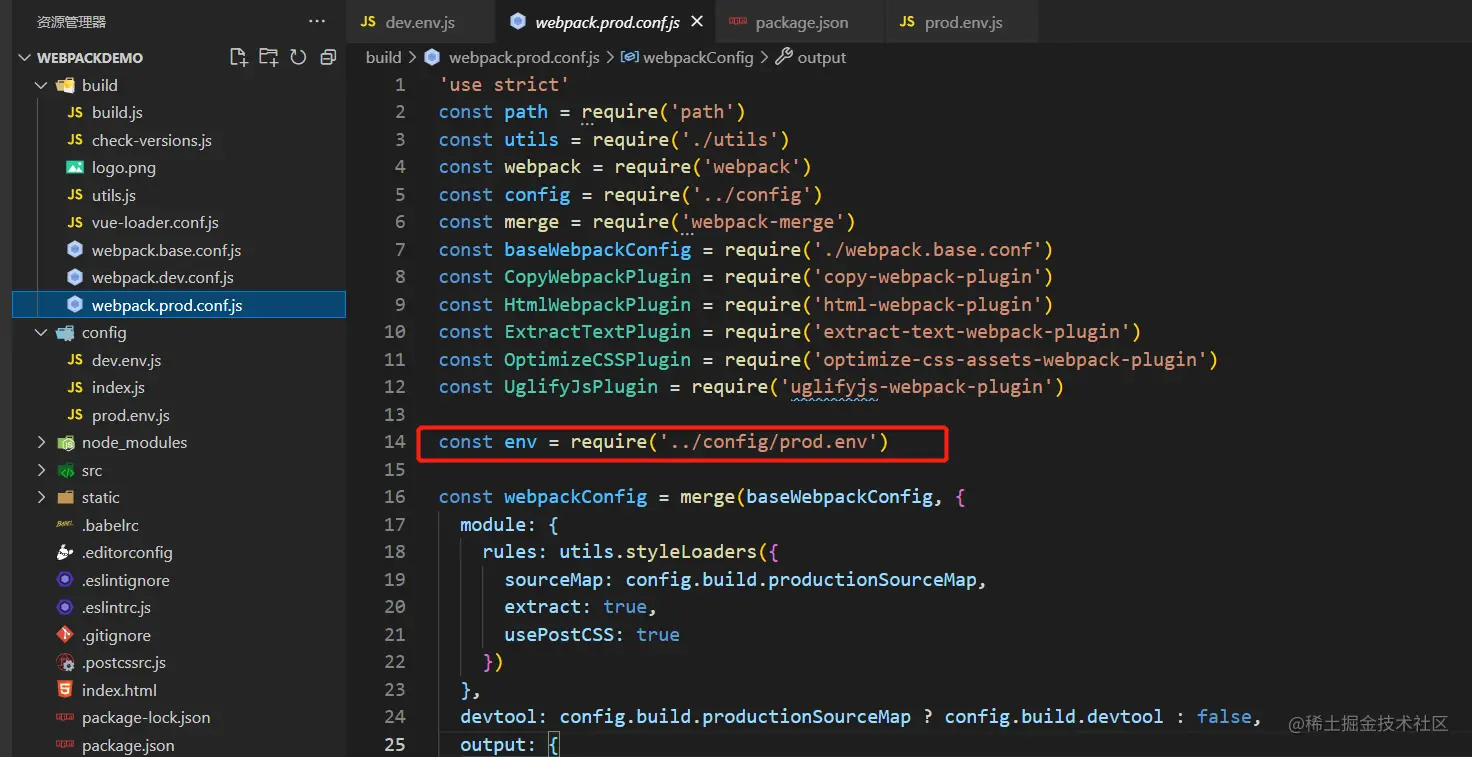Open the package.json editor tab
The image size is (1472, 757).
pyautogui.click(x=800, y=21)
